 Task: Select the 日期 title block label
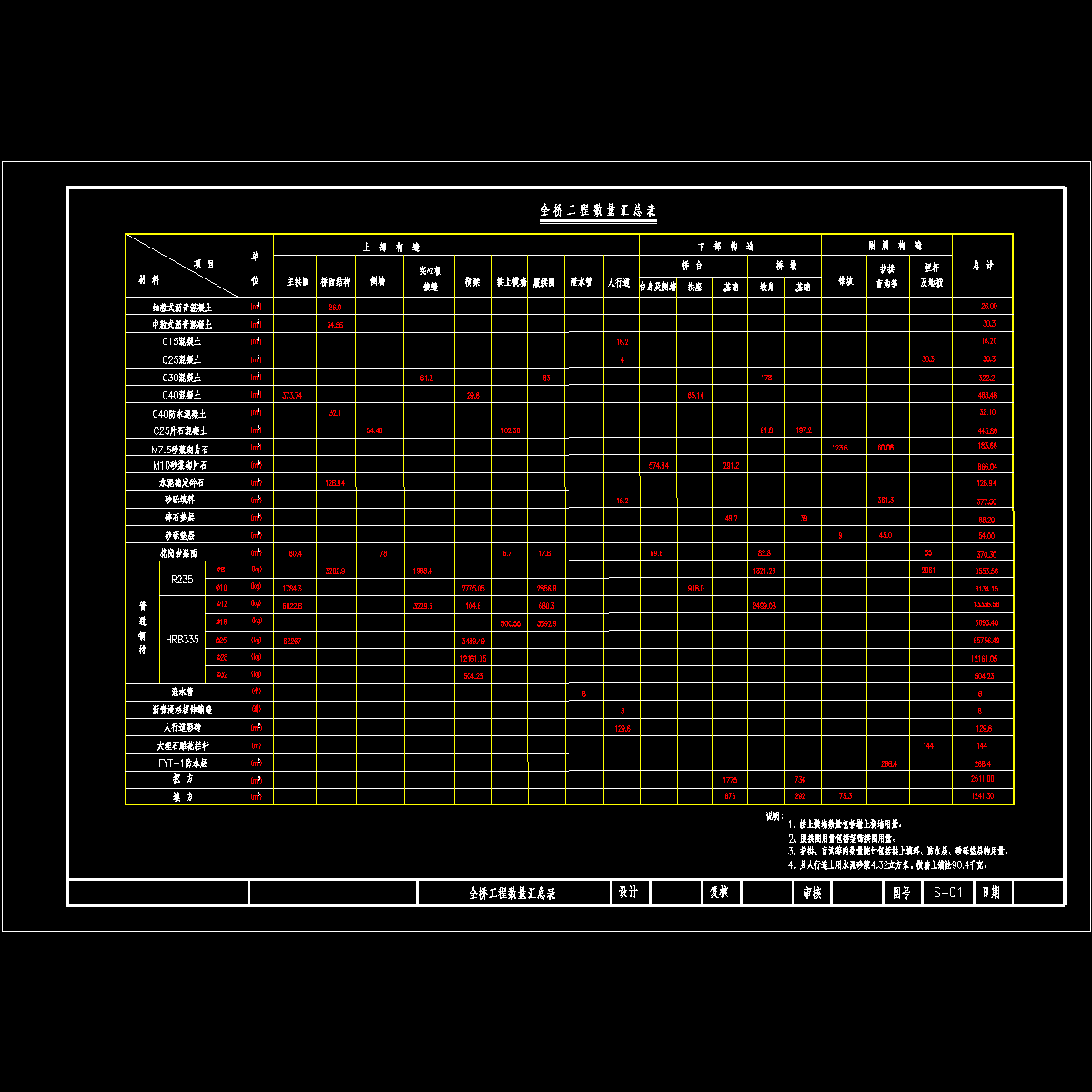pos(990,893)
